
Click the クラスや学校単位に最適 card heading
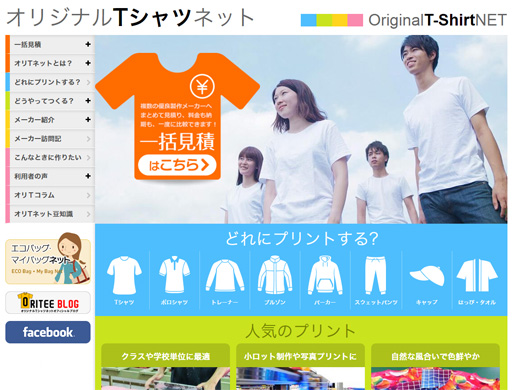coord(166,356)
